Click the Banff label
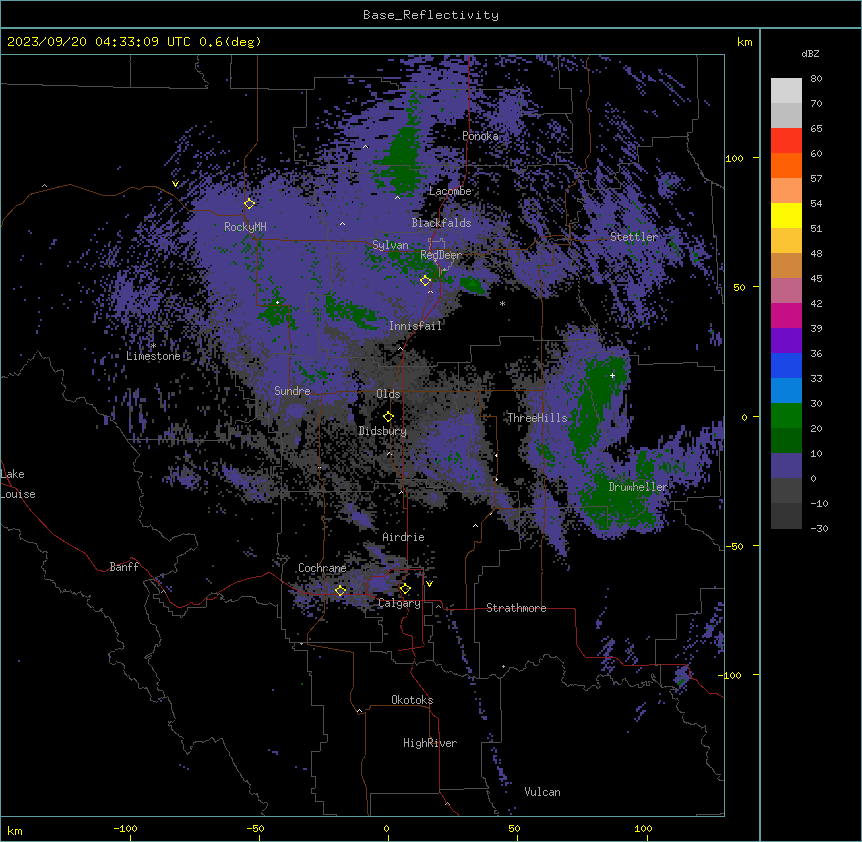The image size is (862, 842). (x=124, y=566)
